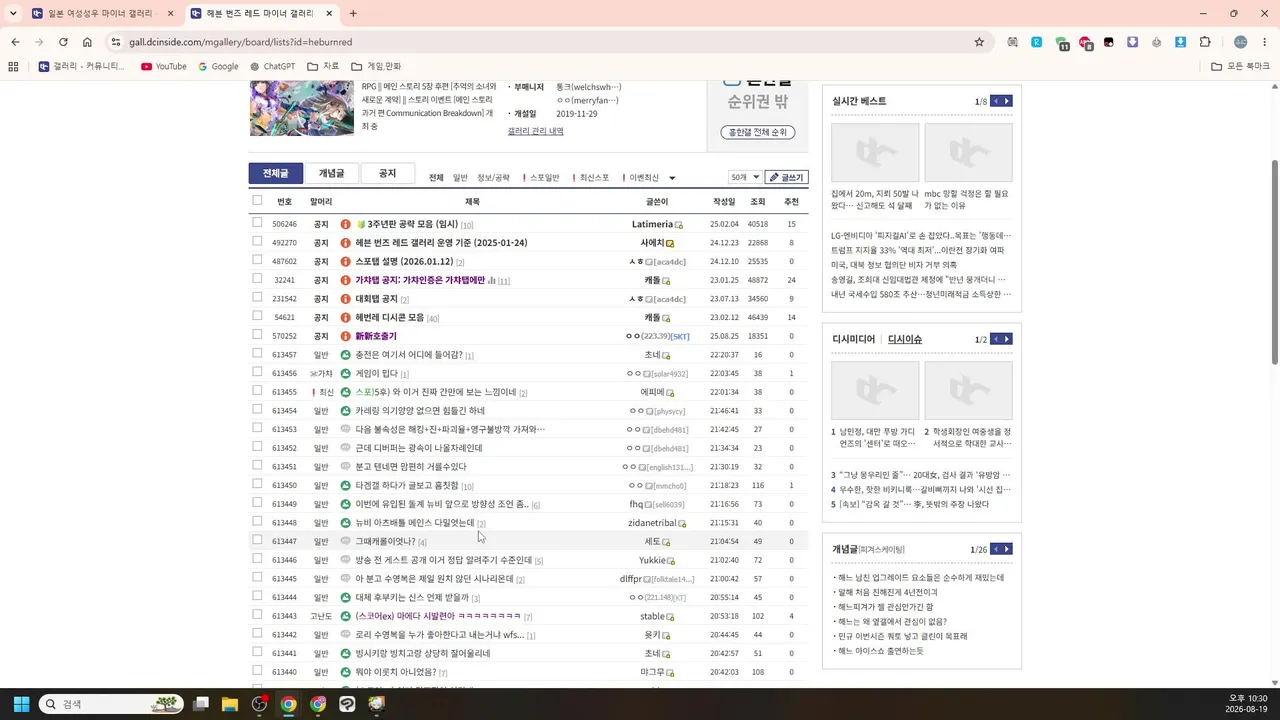Image resolution: width=1280 pixels, height=720 pixels.
Task: Click the purple download extension icon
Action: (1133, 42)
